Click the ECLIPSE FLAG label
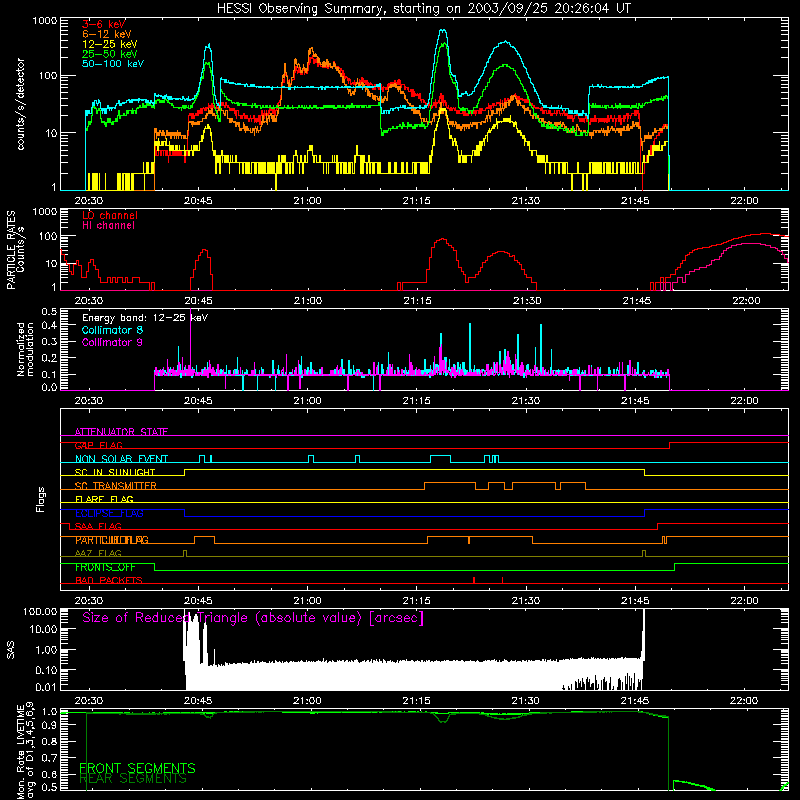 tap(109, 513)
